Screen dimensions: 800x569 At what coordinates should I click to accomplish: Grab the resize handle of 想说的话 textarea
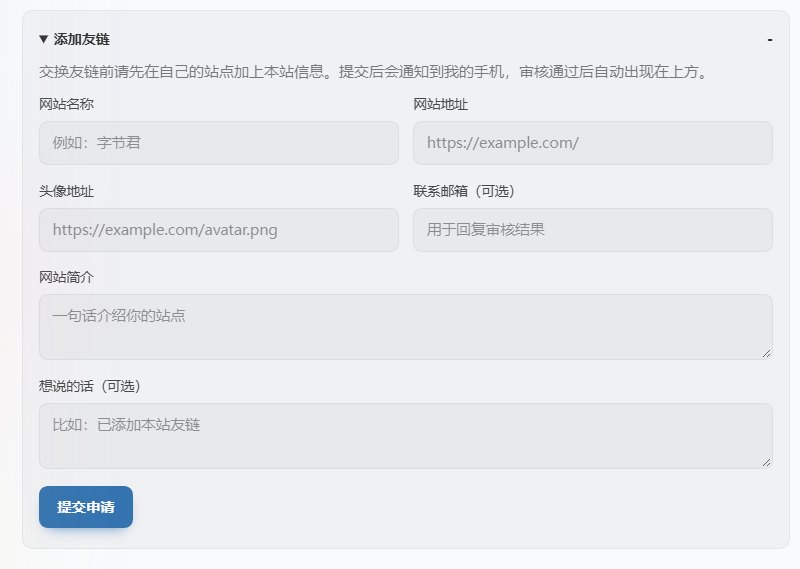[x=766, y=462]
